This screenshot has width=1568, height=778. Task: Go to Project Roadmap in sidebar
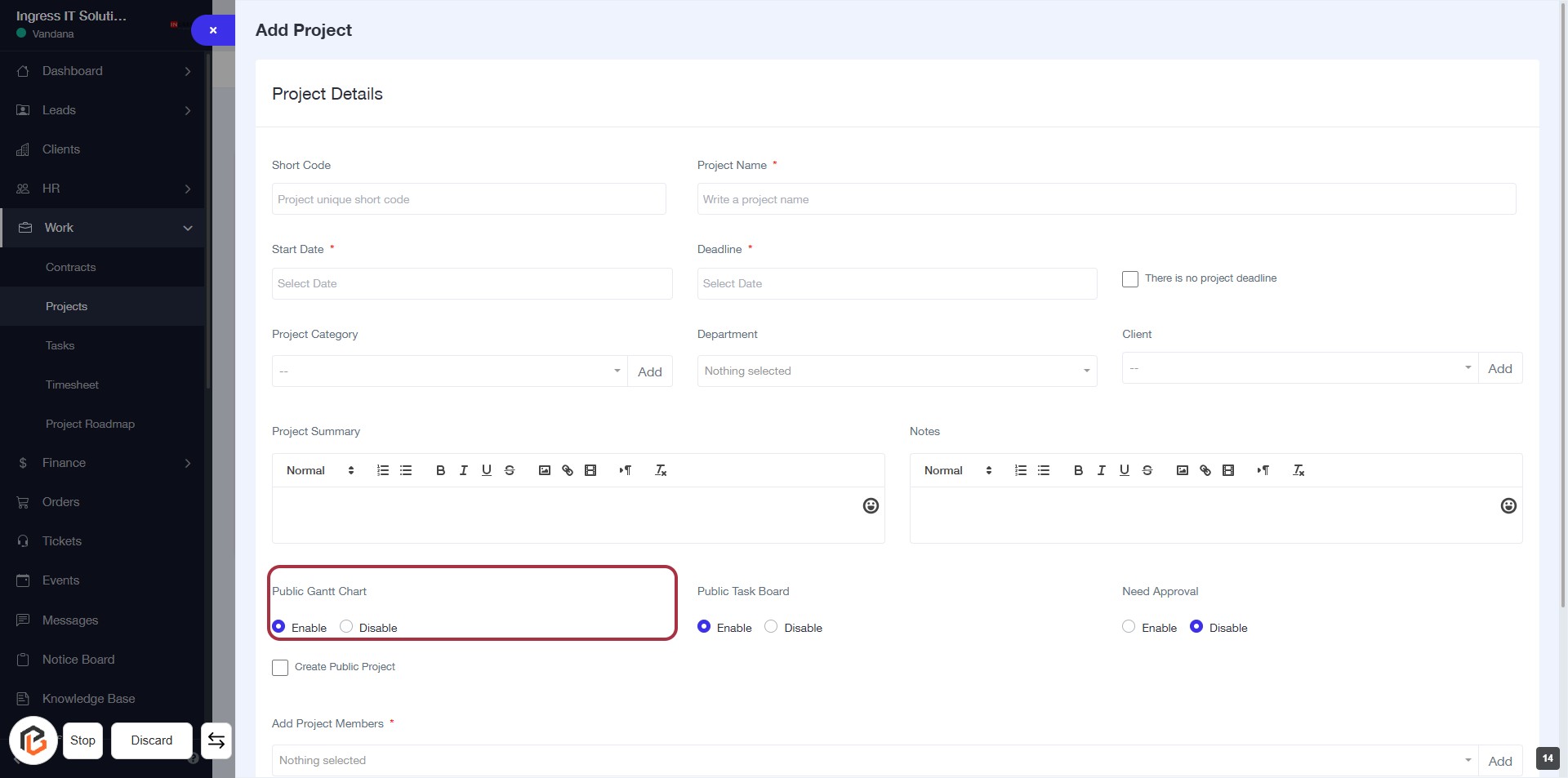(x=90, y=424)
